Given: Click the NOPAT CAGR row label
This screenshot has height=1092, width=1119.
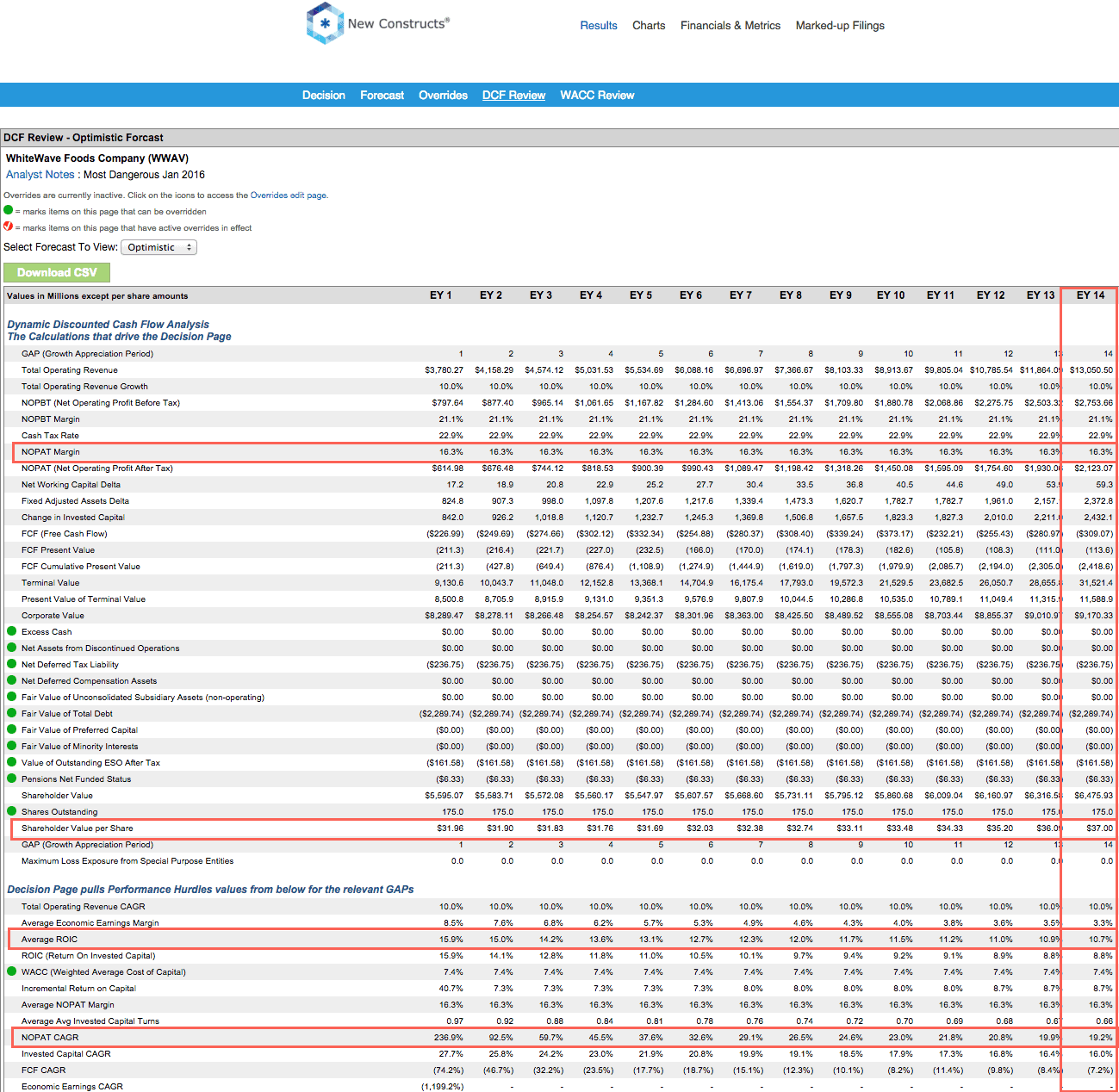Looking at the screenshot, I should pyautogui.click(x=50, y=1038).
